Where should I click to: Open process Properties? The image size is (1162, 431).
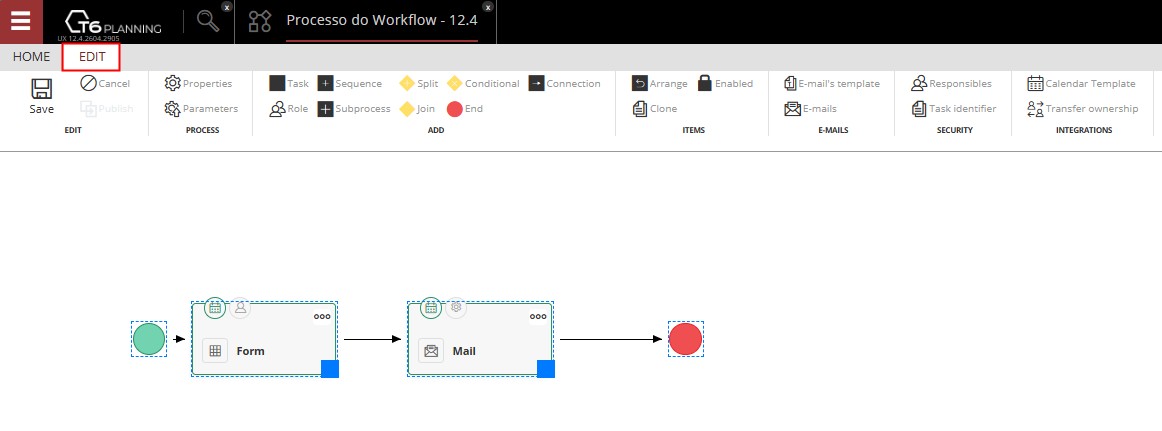tap(199, 84)
